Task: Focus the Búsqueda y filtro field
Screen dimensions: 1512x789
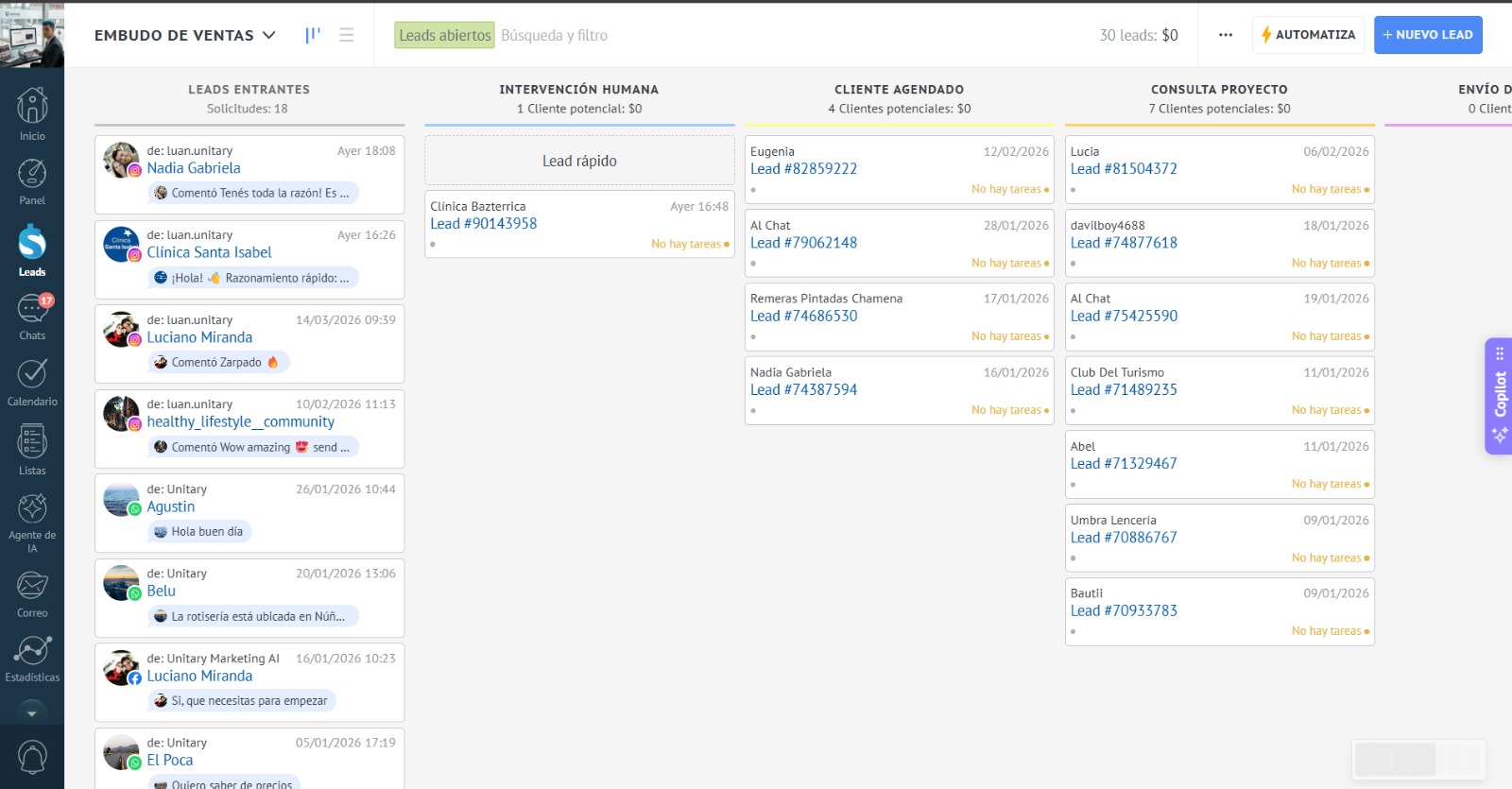Action: tap(554, 35)
